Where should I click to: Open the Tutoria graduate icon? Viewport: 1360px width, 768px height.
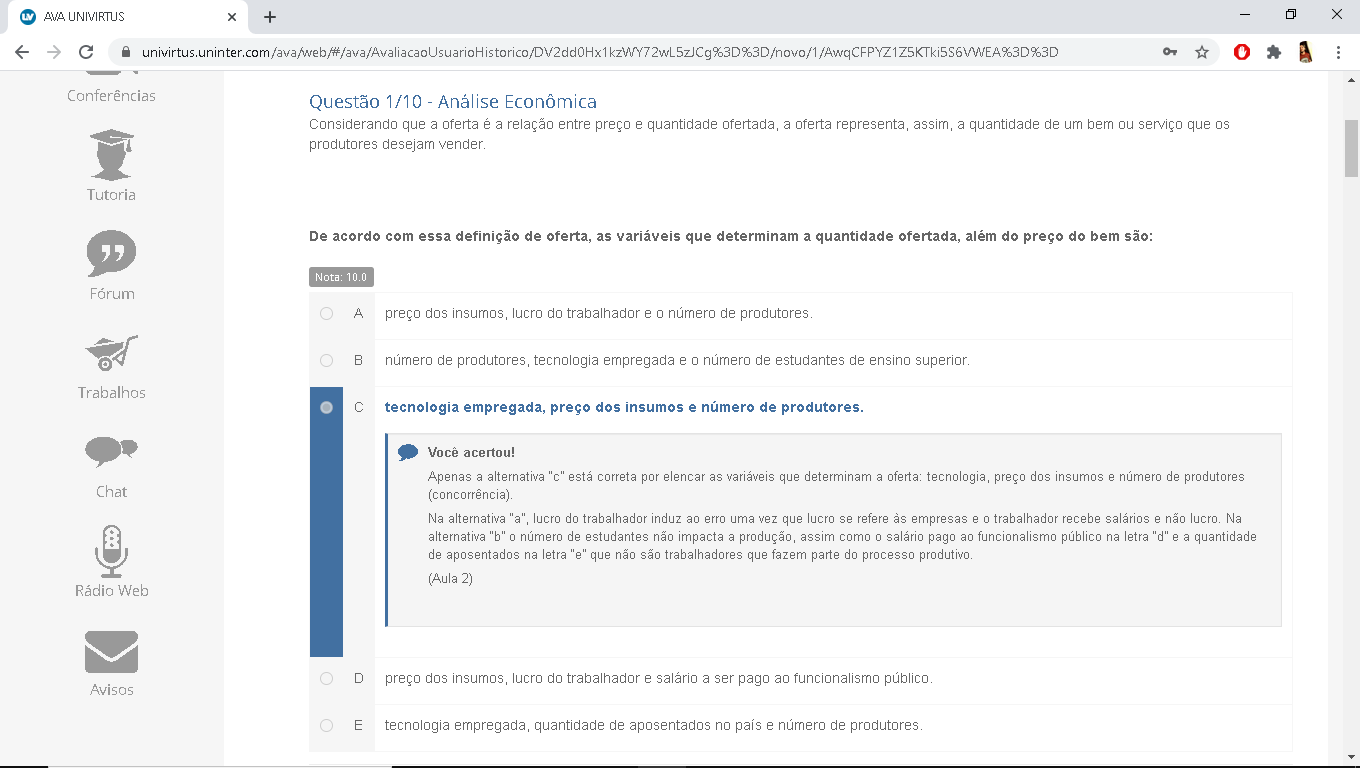coord(111,155)
